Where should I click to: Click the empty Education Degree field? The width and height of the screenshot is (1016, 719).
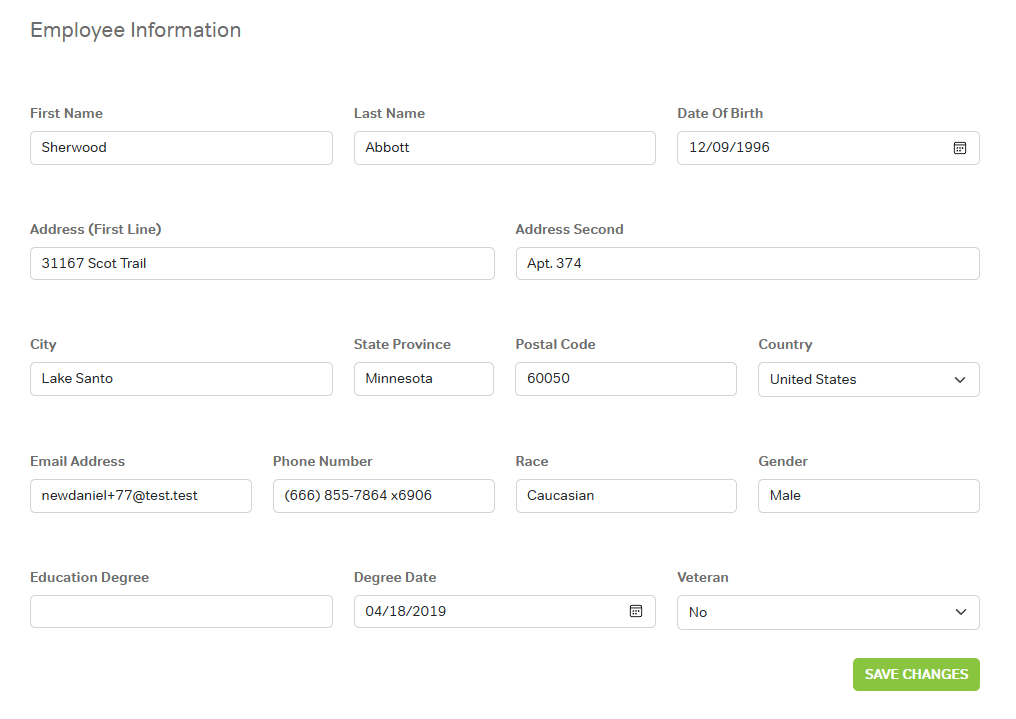(x=181, y=611)
